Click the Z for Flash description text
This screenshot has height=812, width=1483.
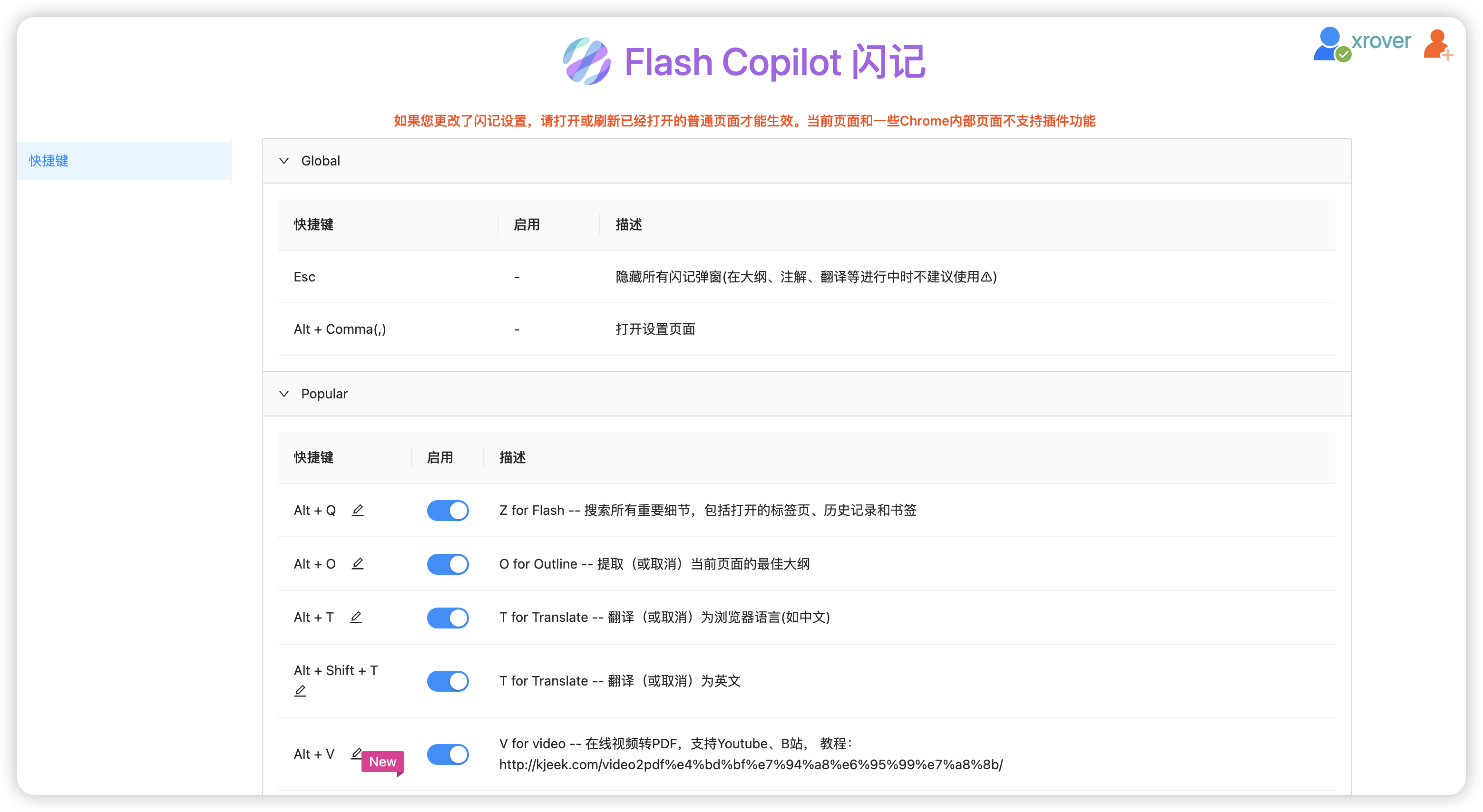pos(708,510)
